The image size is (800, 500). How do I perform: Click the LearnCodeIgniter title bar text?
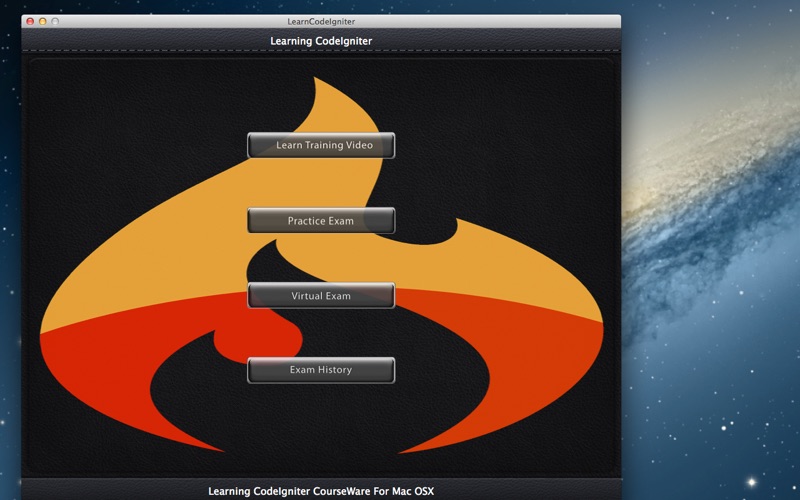[321, 21]
